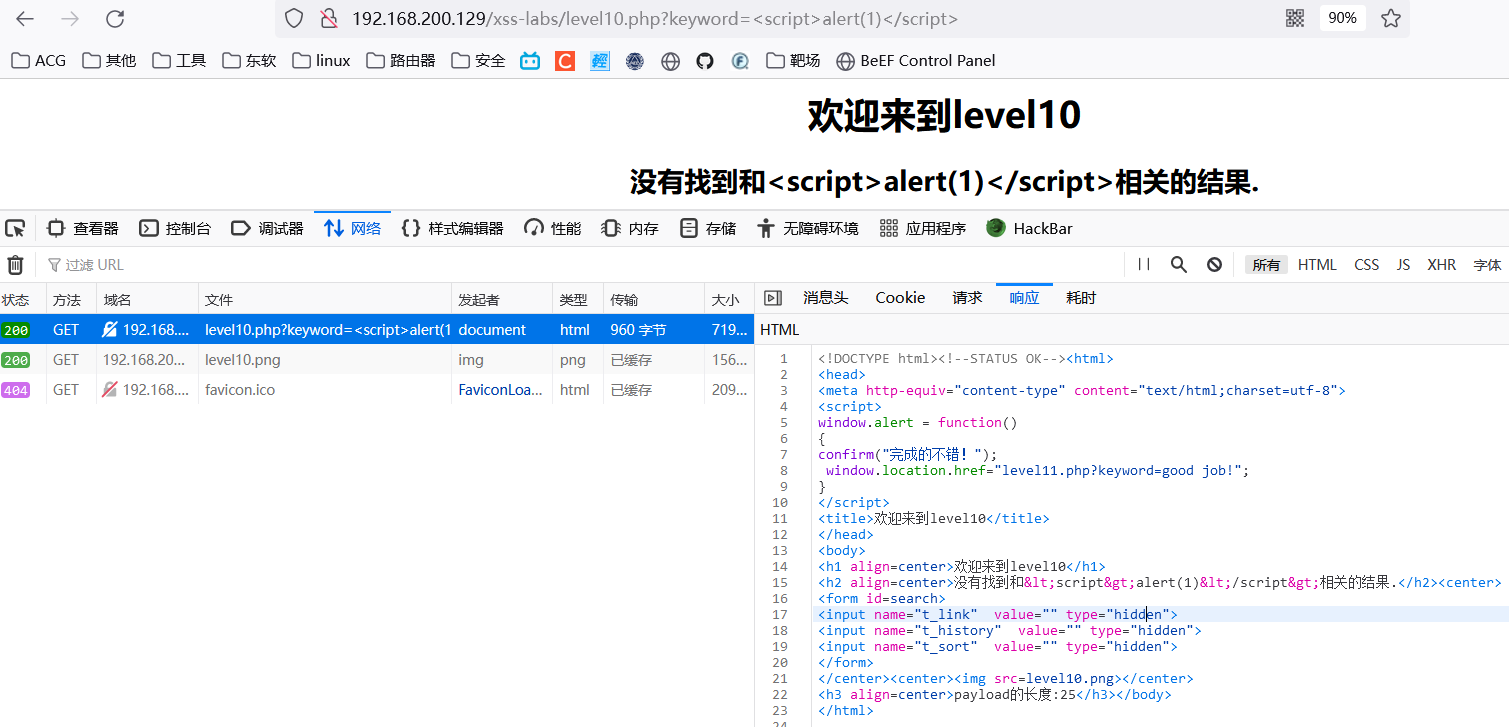
Task: Open the HackBar tab
Action: click(1029, 229)
